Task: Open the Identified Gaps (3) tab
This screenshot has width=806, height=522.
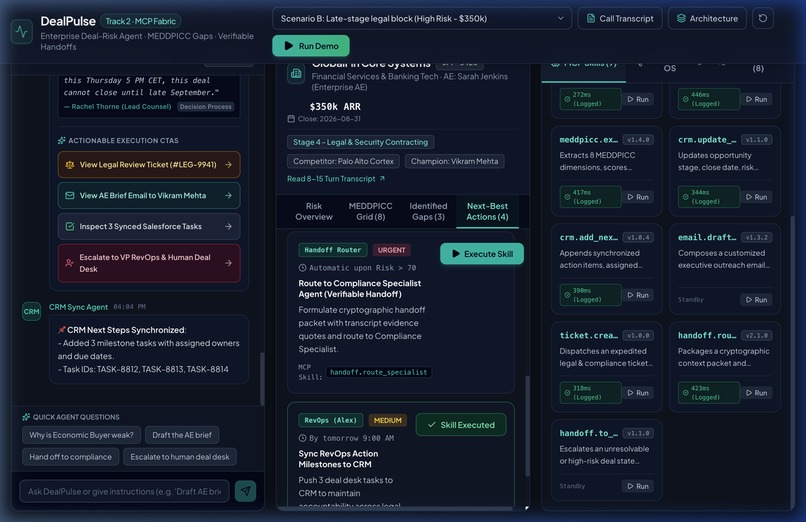Action: click(428, 212)
